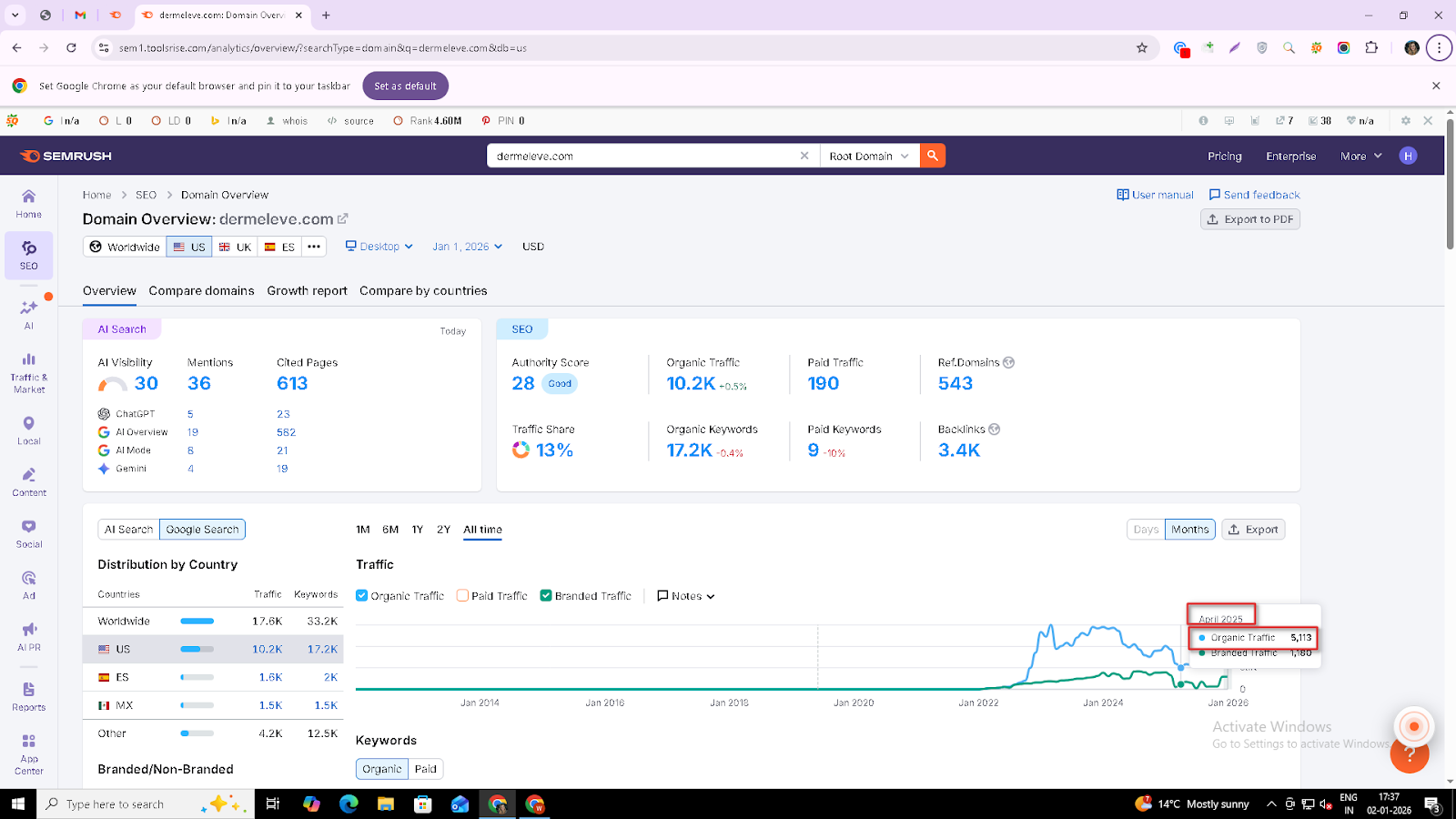
Task: Select the All time range
Action: (x=482, y=530)
